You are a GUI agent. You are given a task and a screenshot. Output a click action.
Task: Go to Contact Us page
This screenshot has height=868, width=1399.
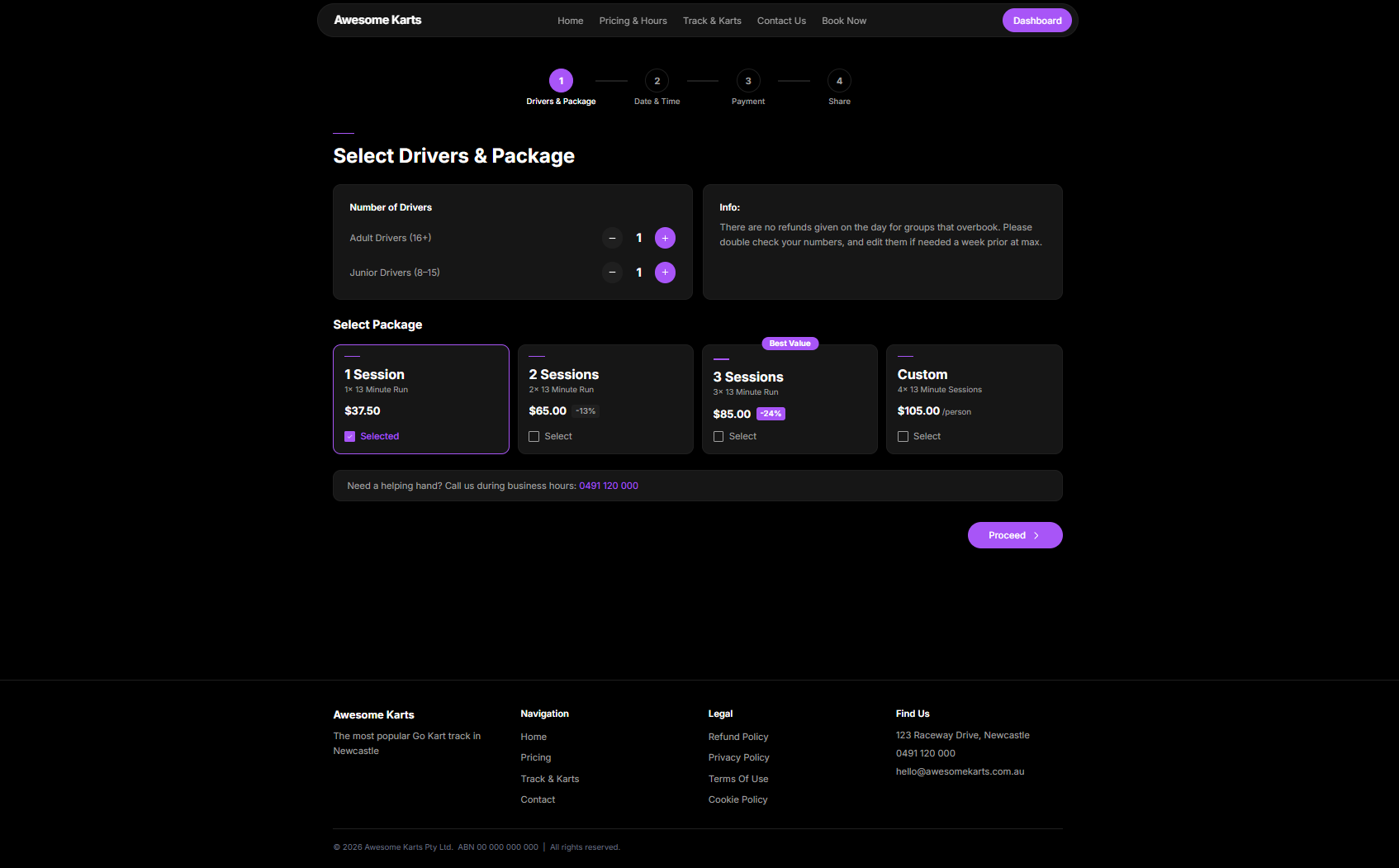coord(781,21)
